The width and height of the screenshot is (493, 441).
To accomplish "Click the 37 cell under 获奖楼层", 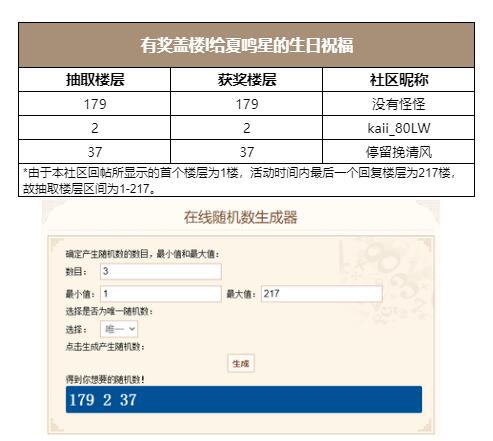I will click(247, 152).
